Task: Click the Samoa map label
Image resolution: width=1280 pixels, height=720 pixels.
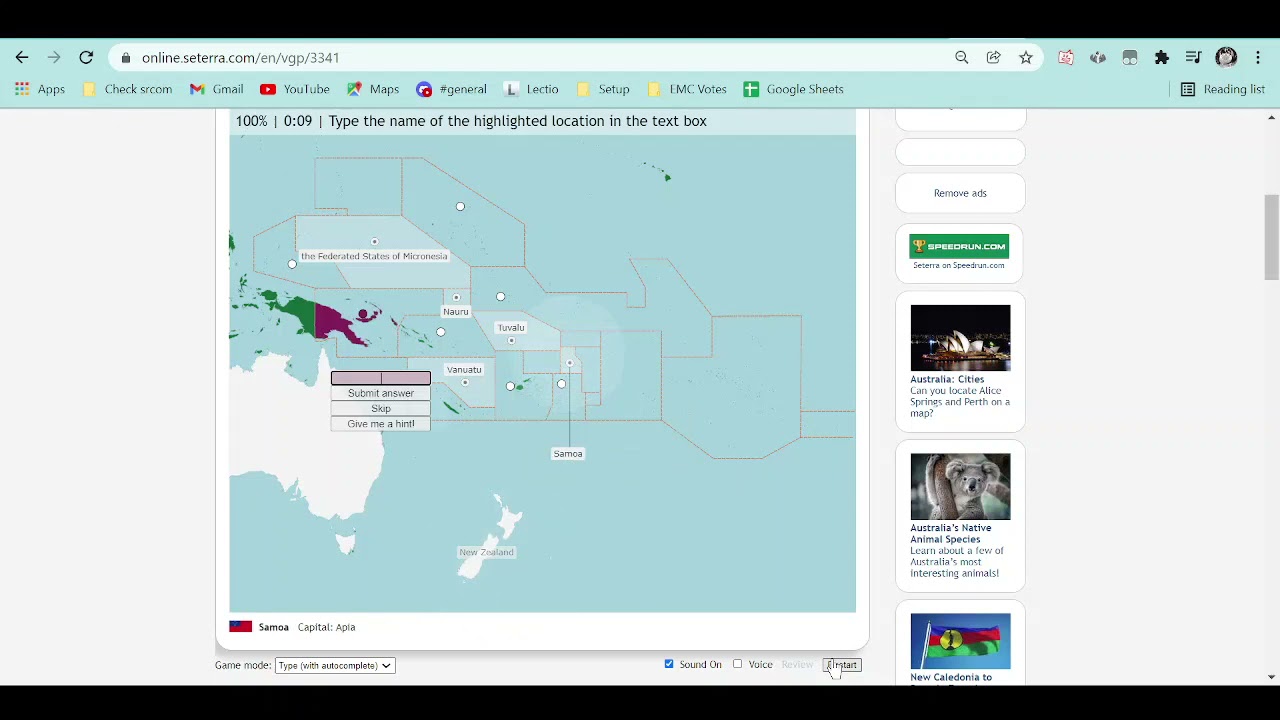Action: coord(568,454)
